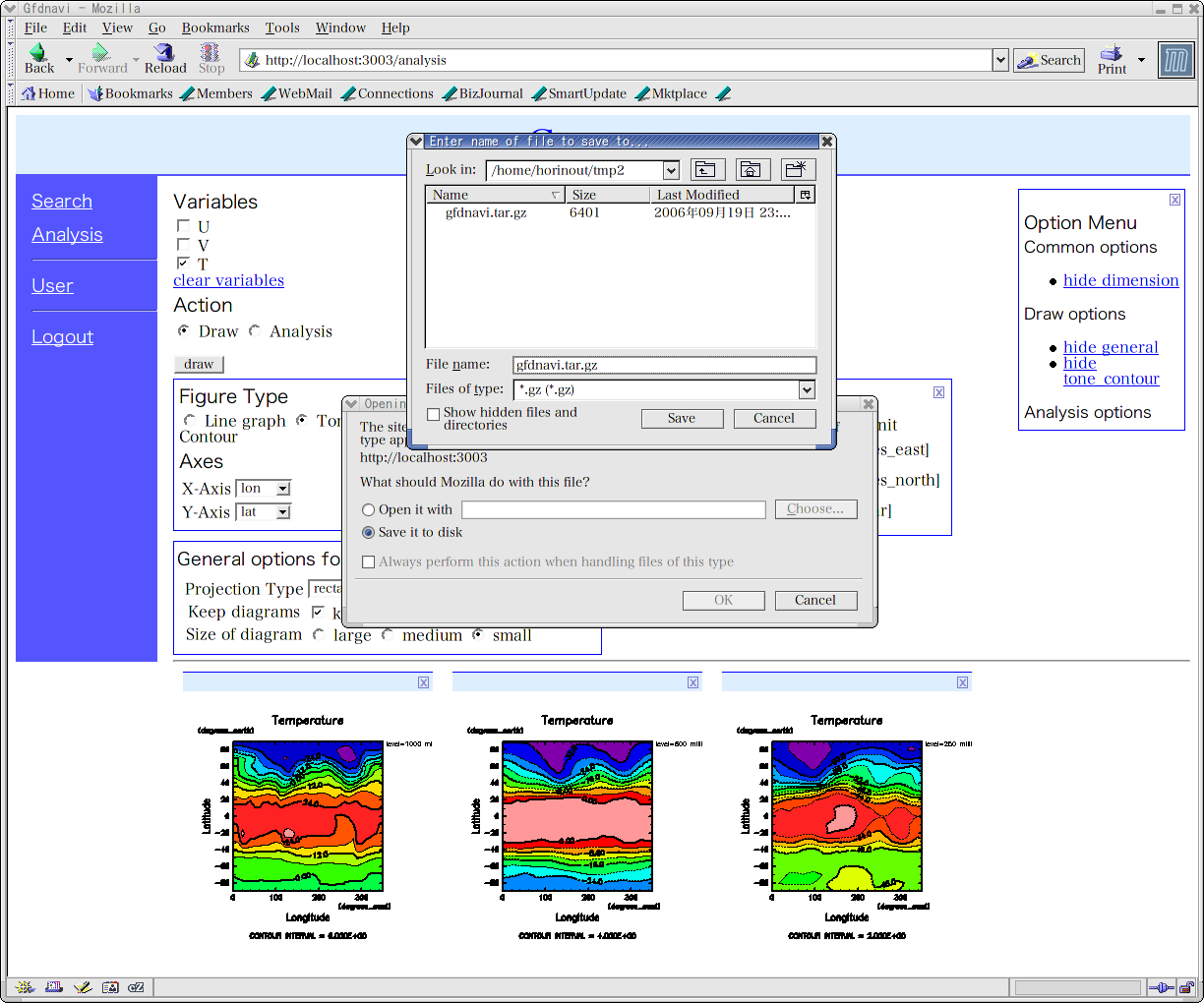Click the draw button

pos(199,364)
